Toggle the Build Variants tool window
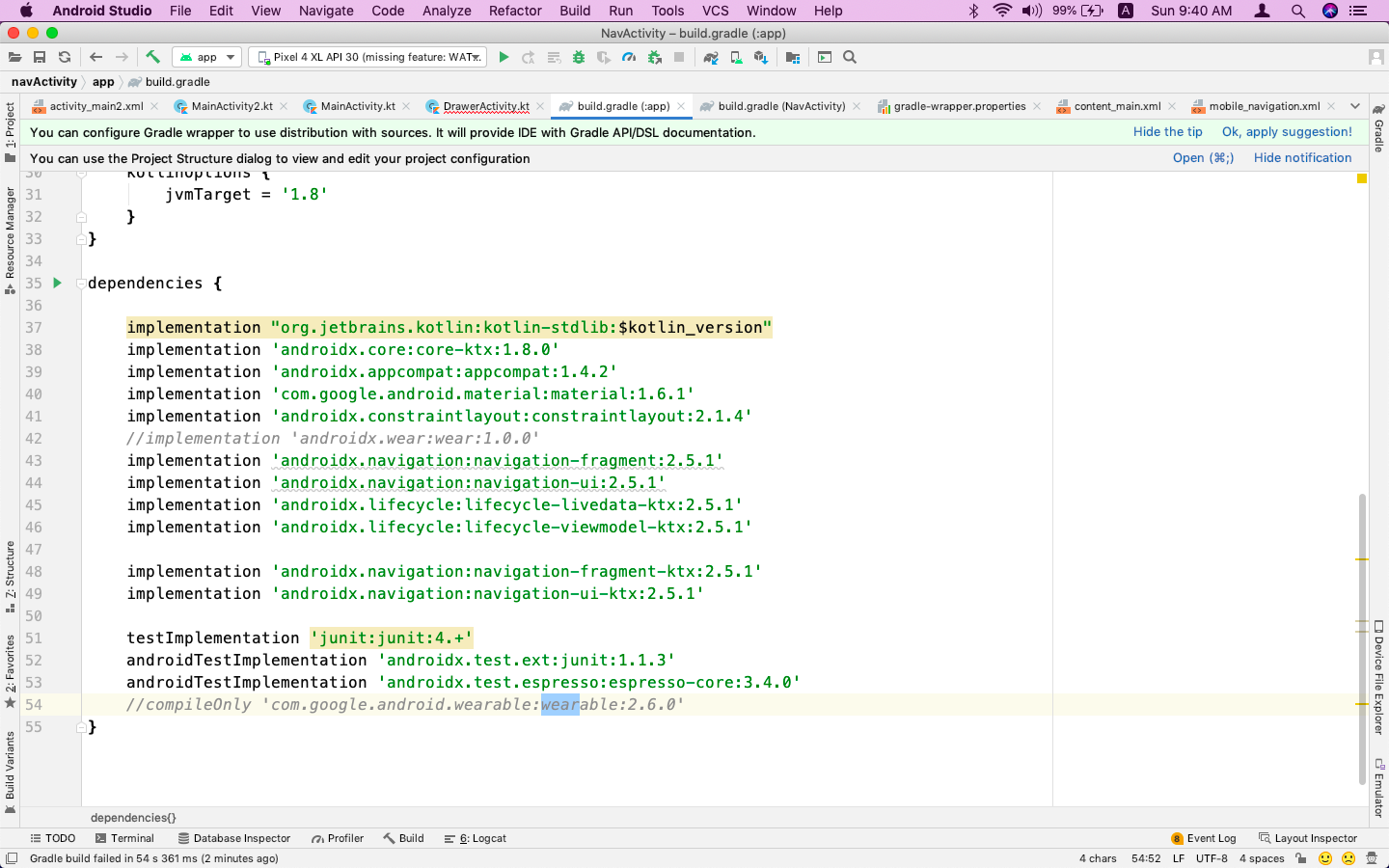The image size is (1389, 868). 10,772
